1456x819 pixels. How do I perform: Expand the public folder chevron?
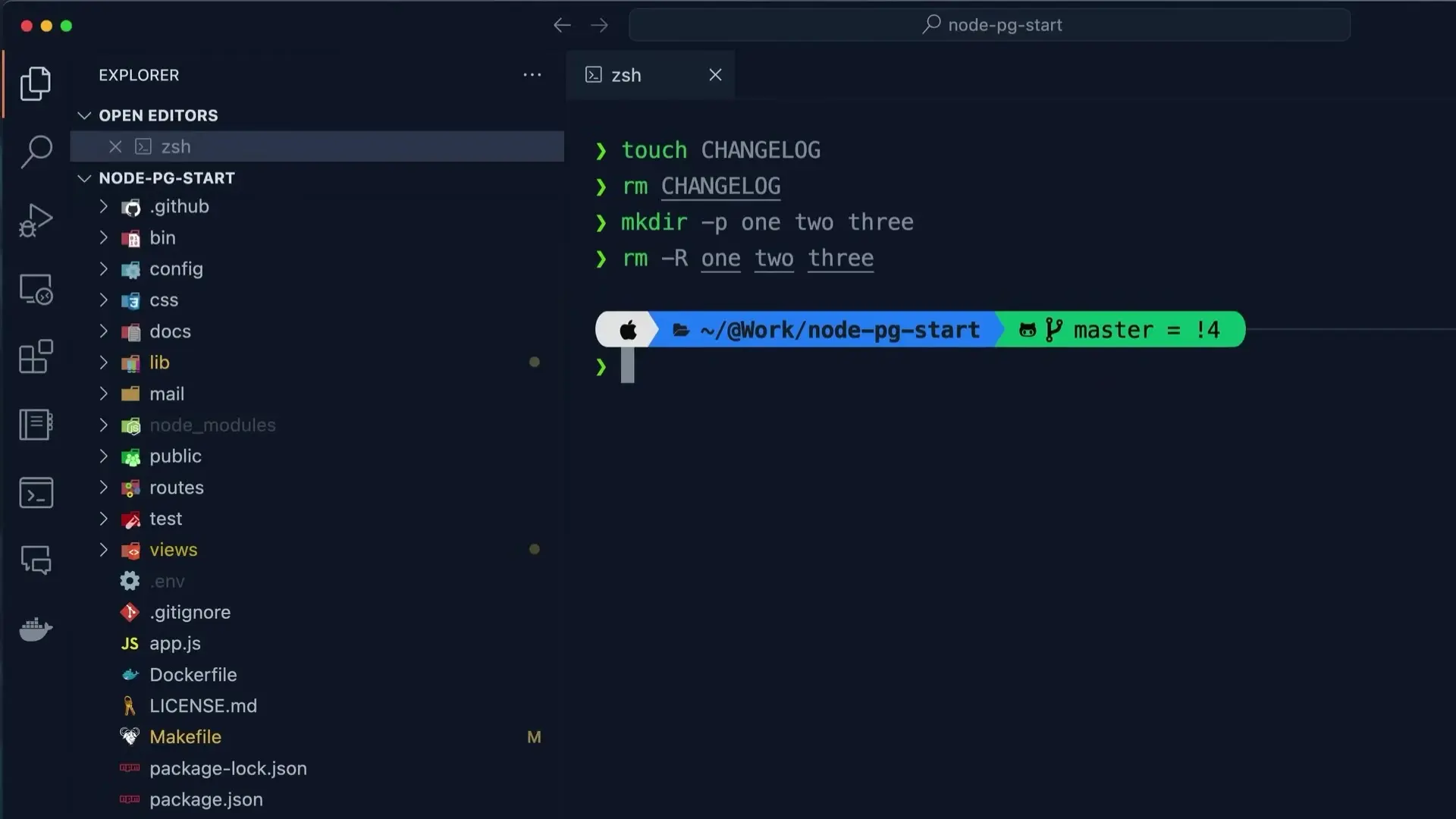(104, 456)
